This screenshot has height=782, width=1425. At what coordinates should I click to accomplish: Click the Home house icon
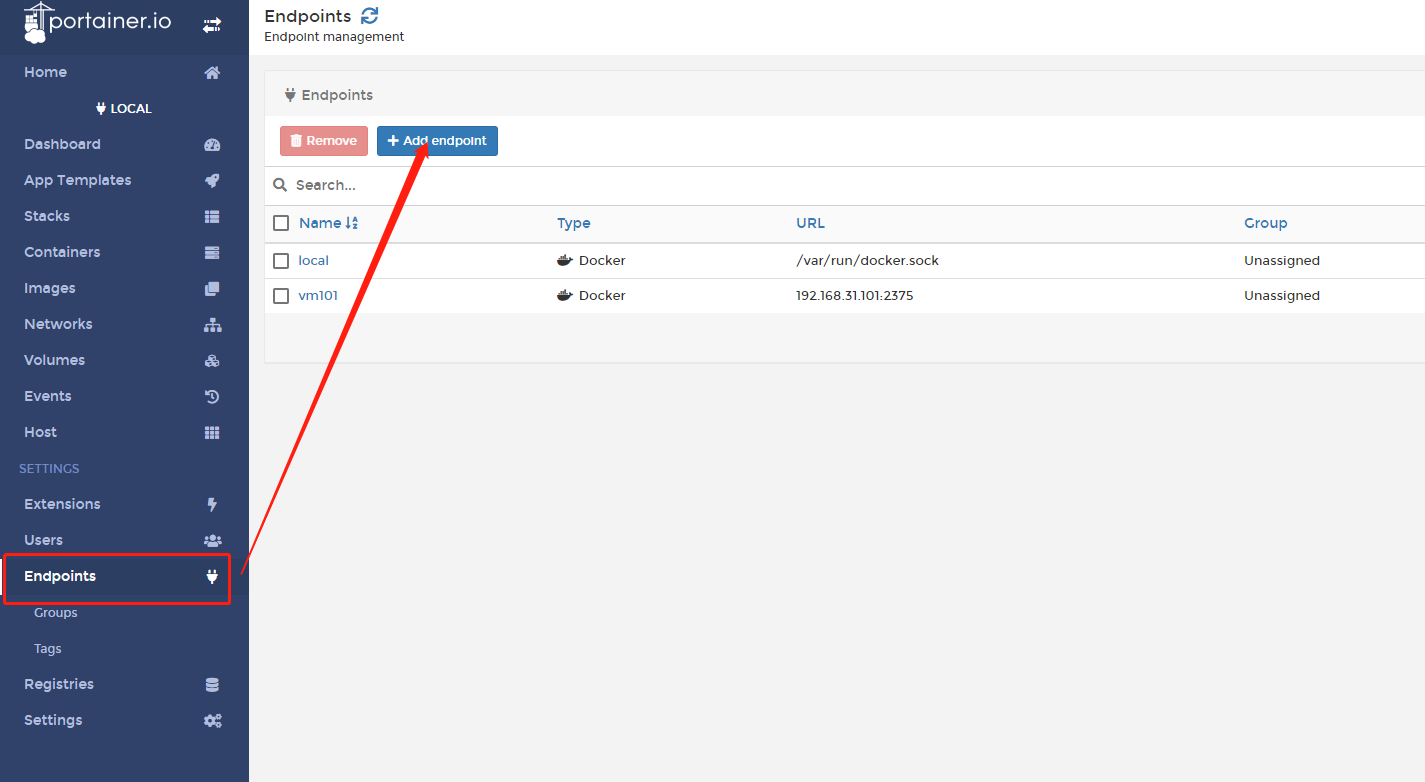pyautogui.click(x=212, y=73)
